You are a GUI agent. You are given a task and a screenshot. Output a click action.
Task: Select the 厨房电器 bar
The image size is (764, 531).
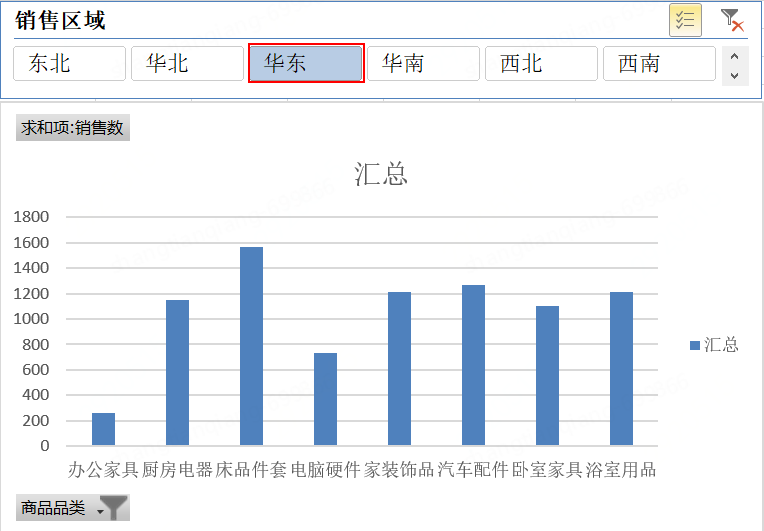(177, 373)
